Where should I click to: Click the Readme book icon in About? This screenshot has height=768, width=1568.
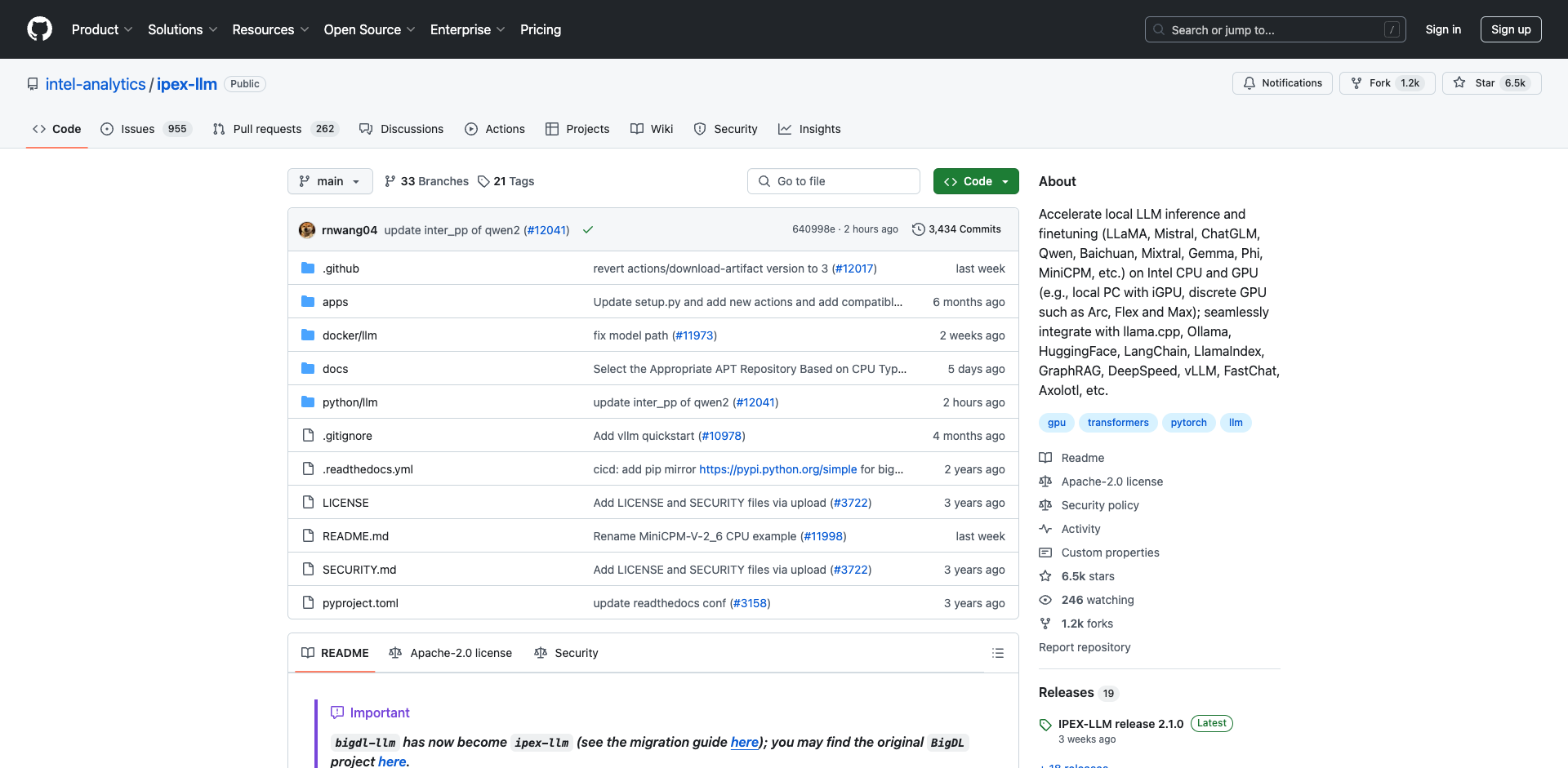coord(1045,458)
